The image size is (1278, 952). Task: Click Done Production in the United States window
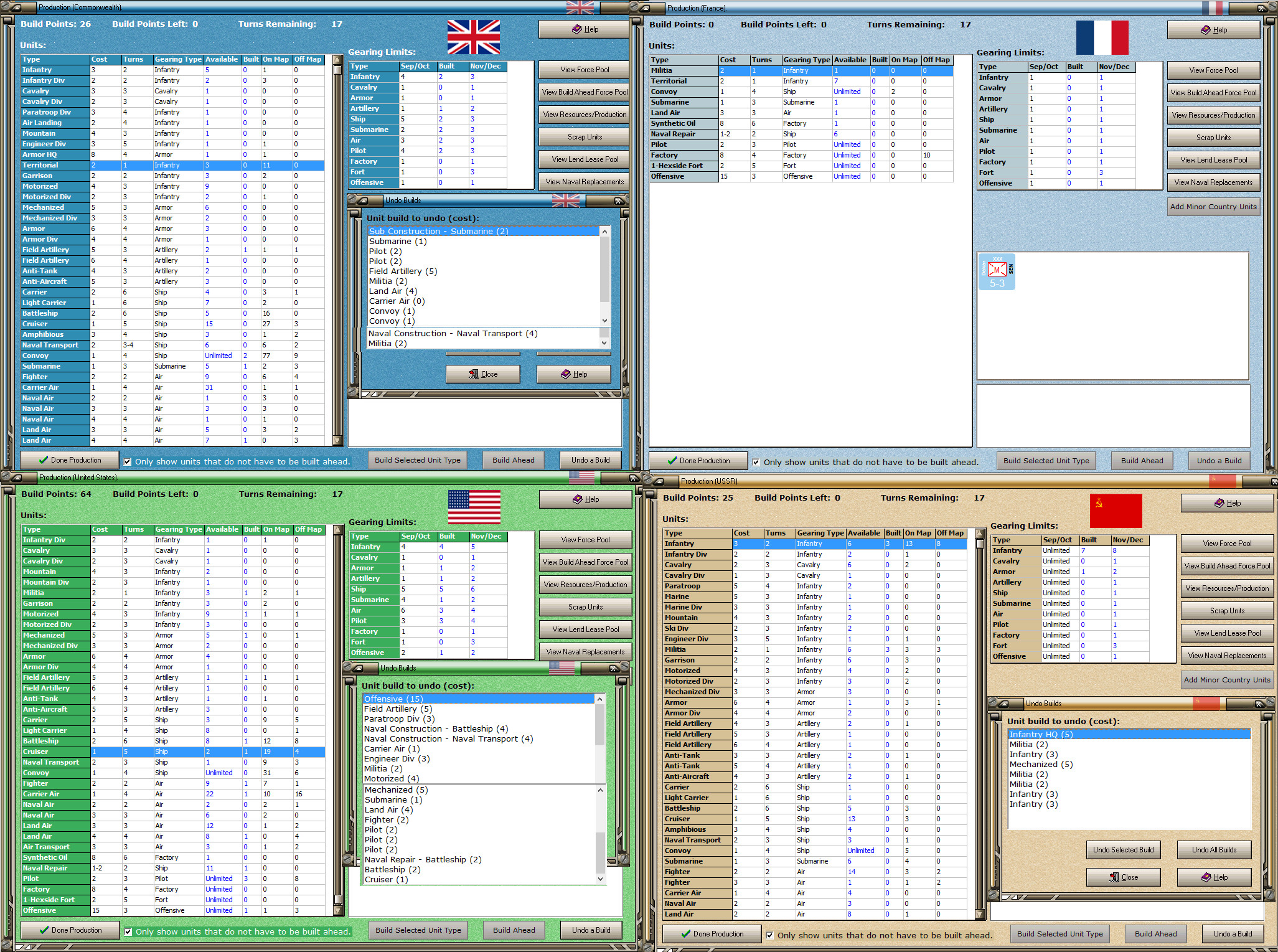pos(70,930)
